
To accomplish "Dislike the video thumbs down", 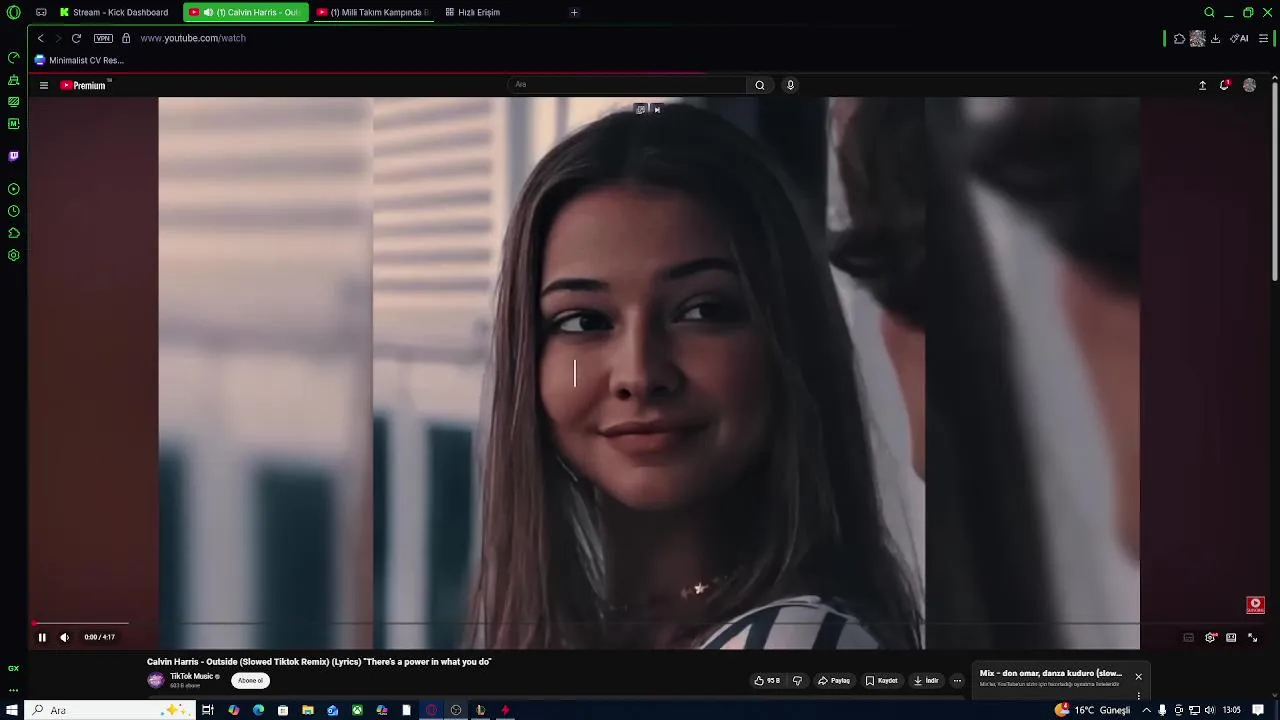I will (797, 680).
